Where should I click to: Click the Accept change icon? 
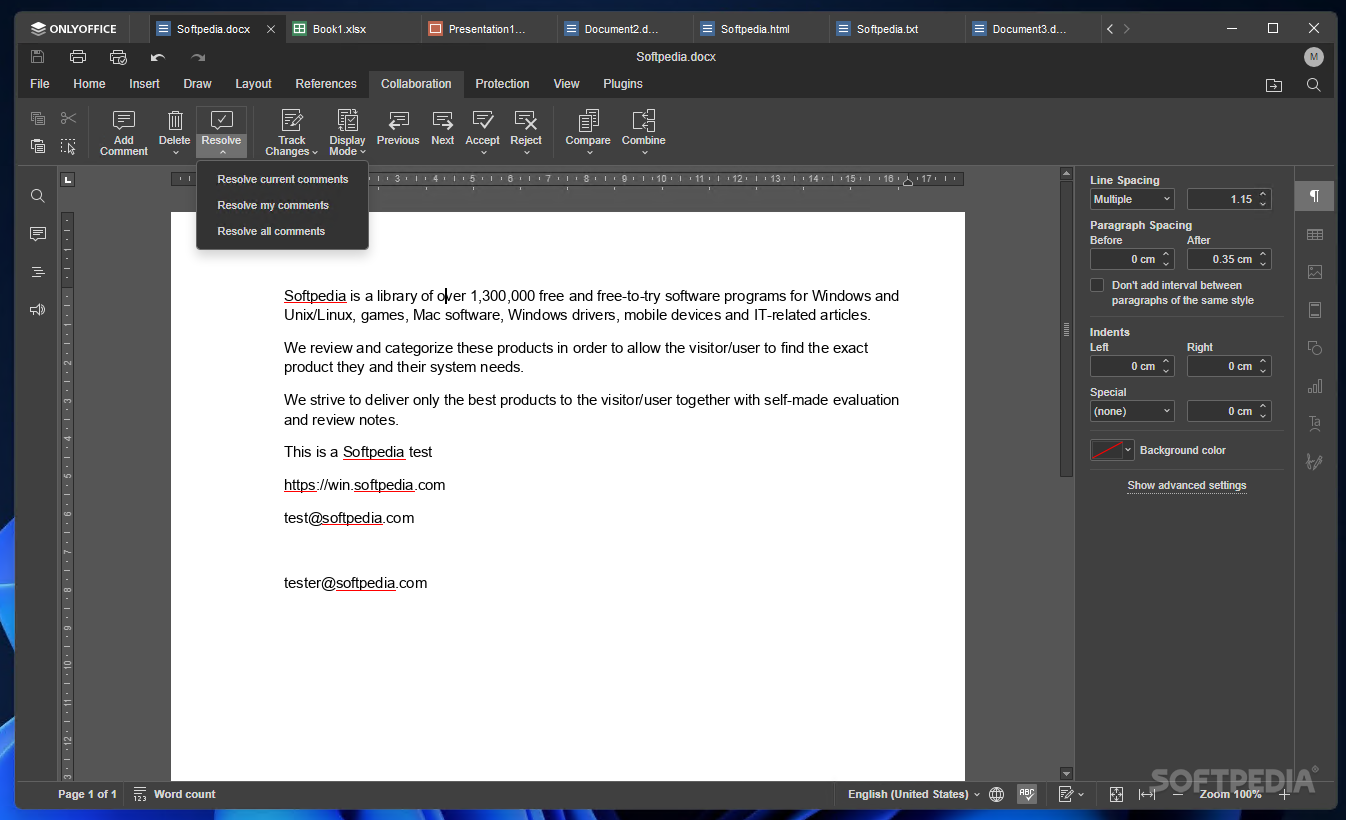coord(483,121)
